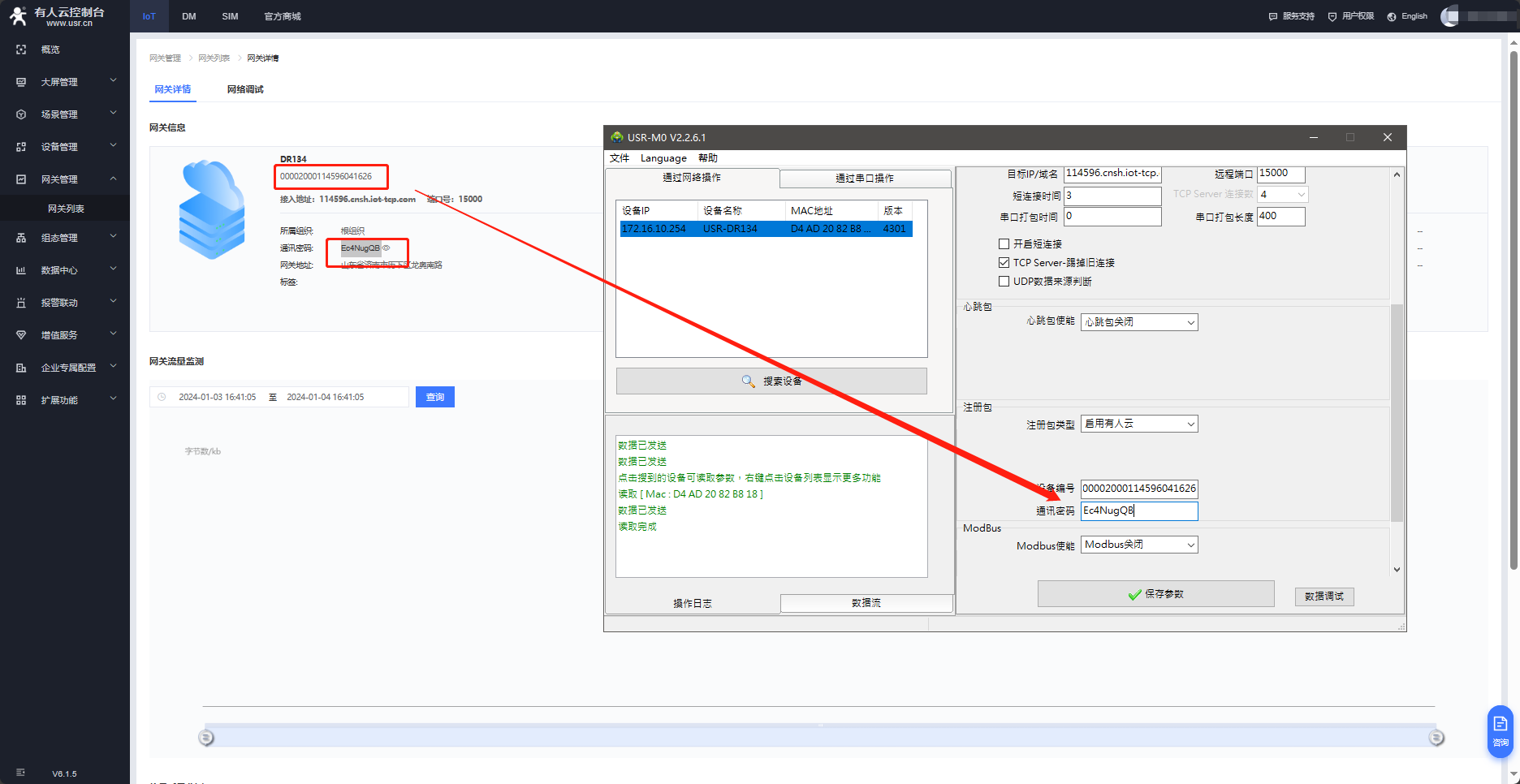Click the 报警联动 alarm icon
The height and width of the screenshot is (784, 1520).
click(21, 303)
